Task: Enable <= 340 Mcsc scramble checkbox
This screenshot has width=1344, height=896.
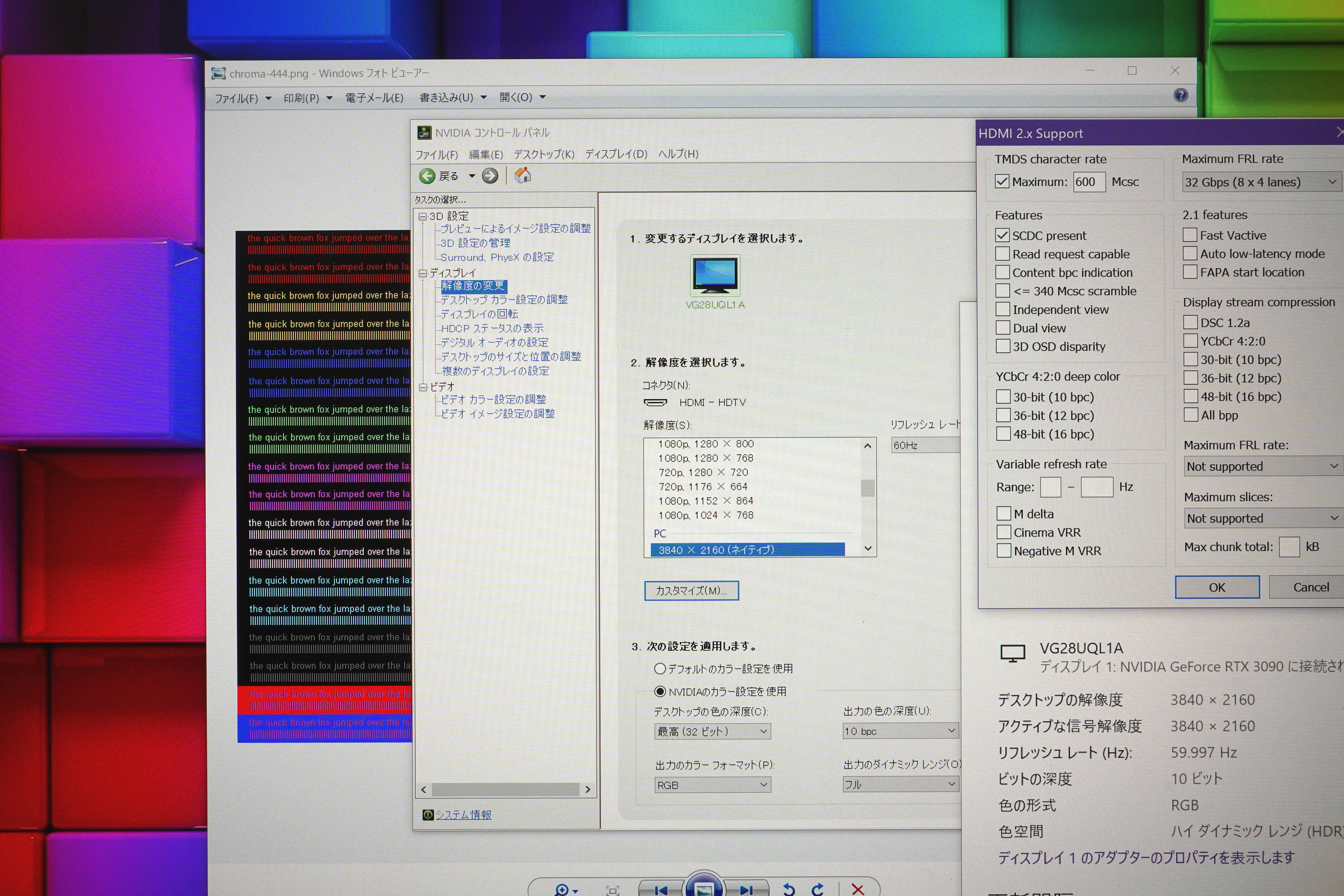Action: tap(1002, 290)
